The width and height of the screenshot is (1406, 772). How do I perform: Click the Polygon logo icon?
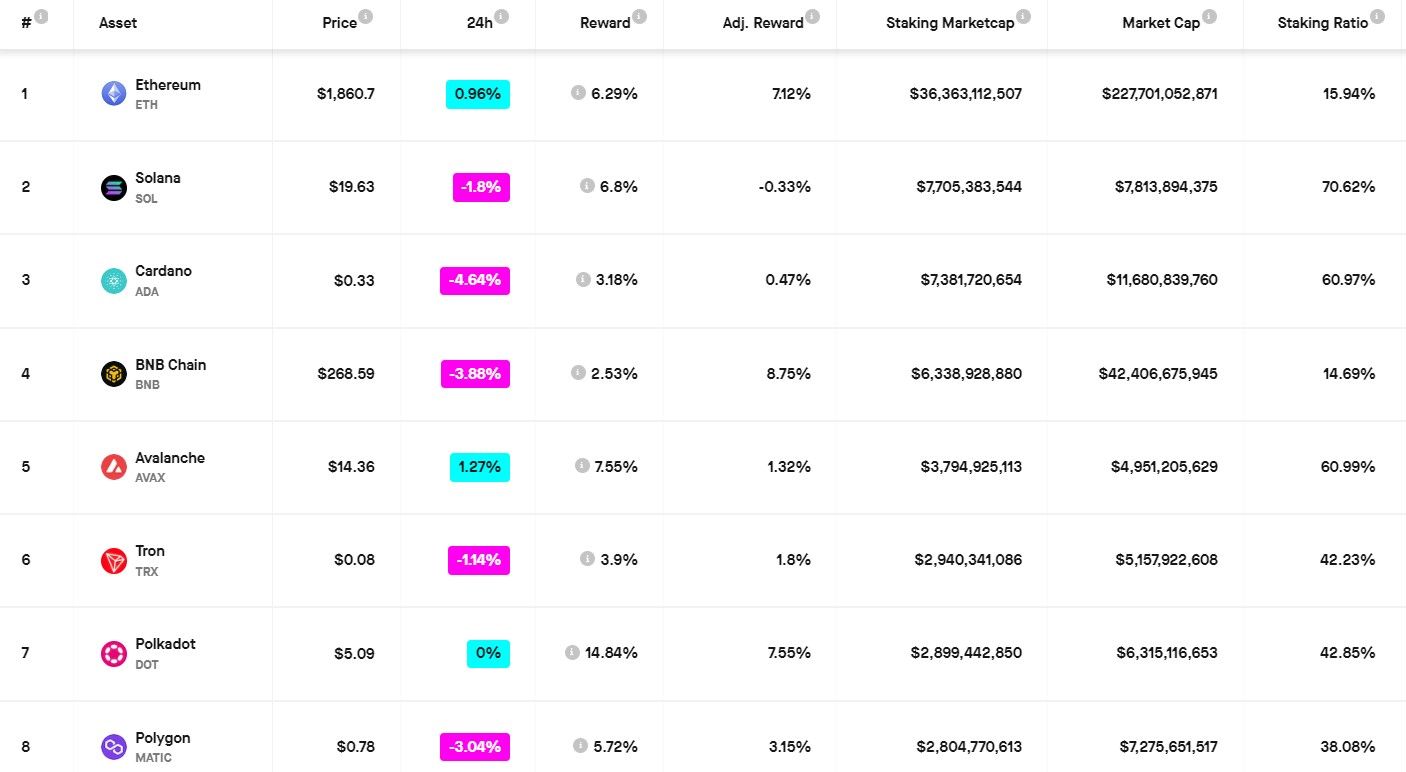pos(114,747)
